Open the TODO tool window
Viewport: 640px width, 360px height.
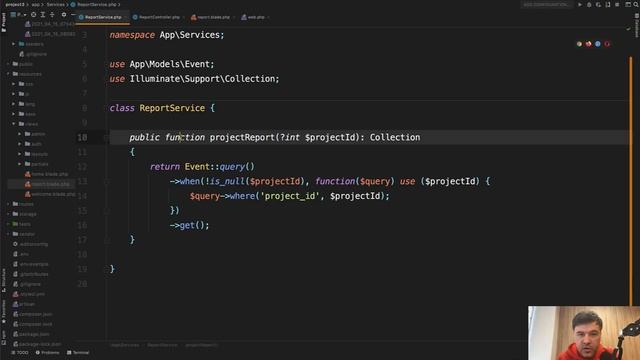[x=20, y=353]
